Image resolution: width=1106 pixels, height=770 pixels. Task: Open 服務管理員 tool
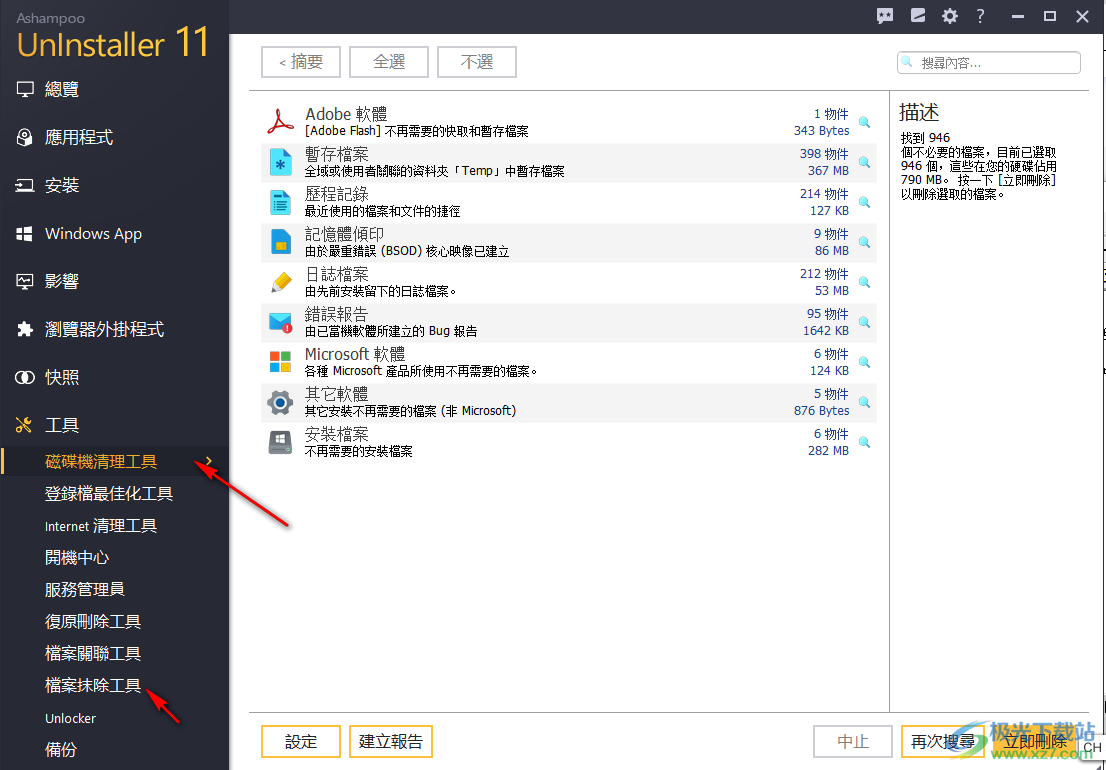tap(85, 589)
